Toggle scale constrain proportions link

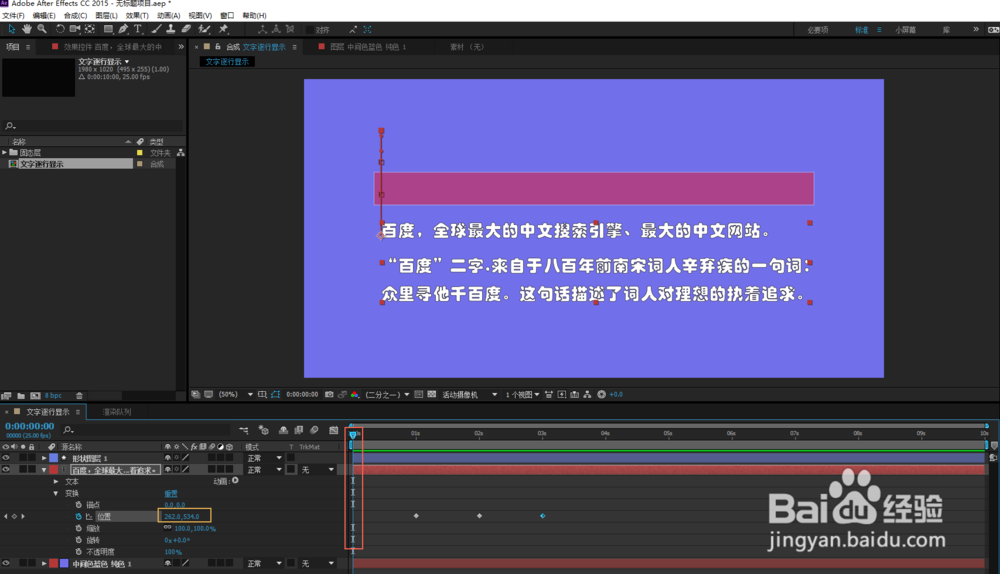coord(167,527)
